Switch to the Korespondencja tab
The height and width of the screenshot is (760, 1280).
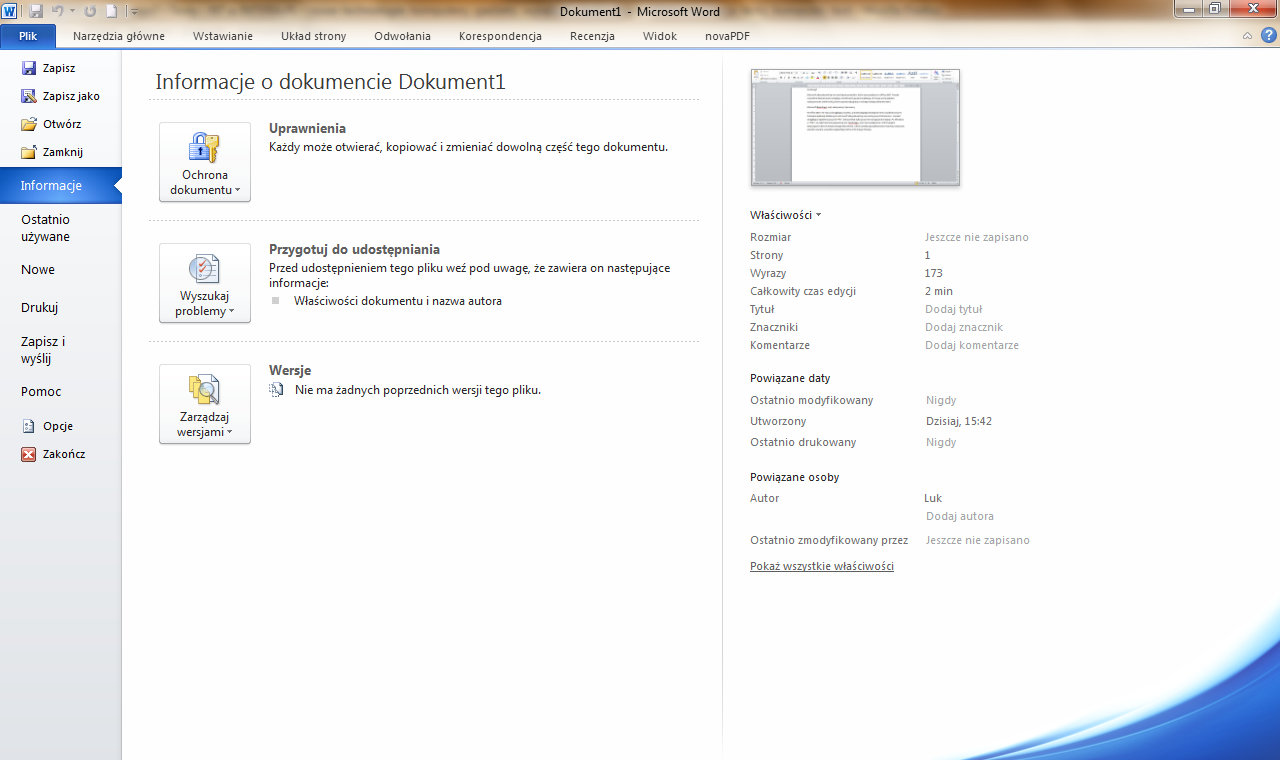pyautogui.click(x=500, y=36)
